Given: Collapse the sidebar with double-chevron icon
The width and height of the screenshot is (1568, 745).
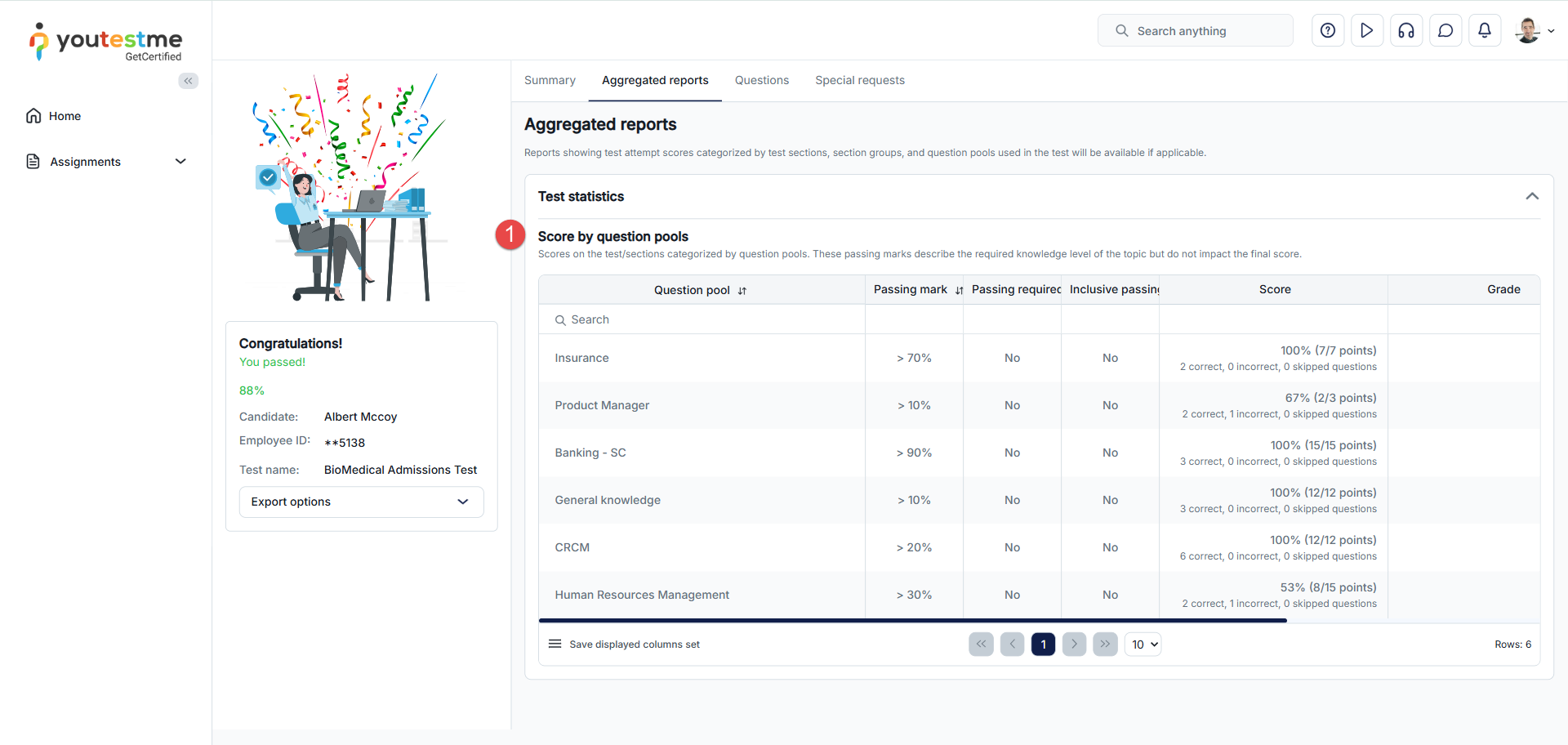Looking at the screenshot, I should [189, 81].
